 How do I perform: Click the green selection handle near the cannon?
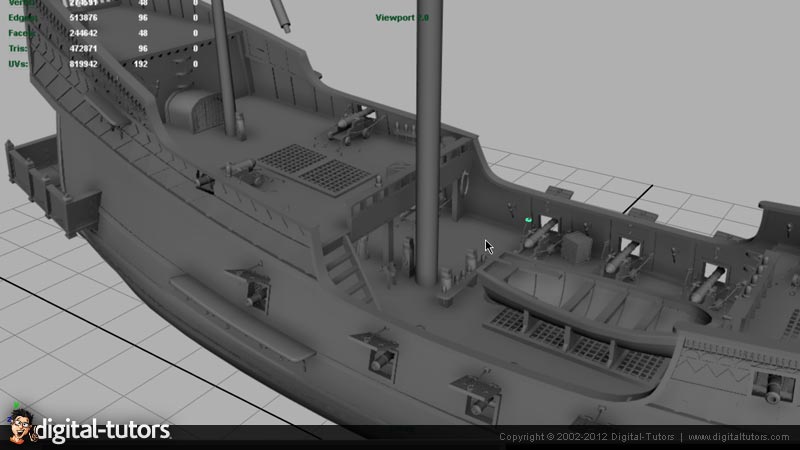(527, 220)
